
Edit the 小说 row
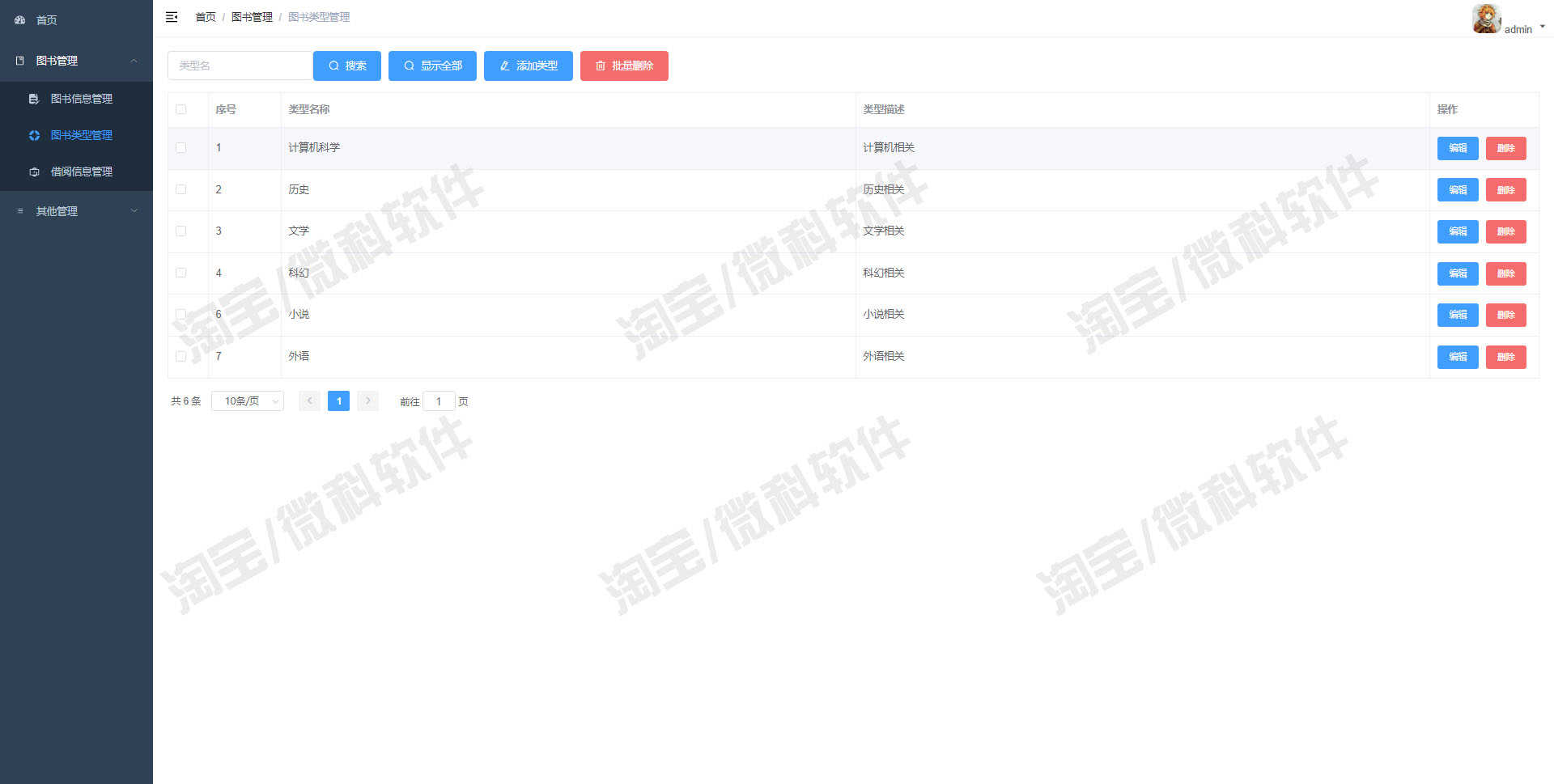[x=1458, y=315]
